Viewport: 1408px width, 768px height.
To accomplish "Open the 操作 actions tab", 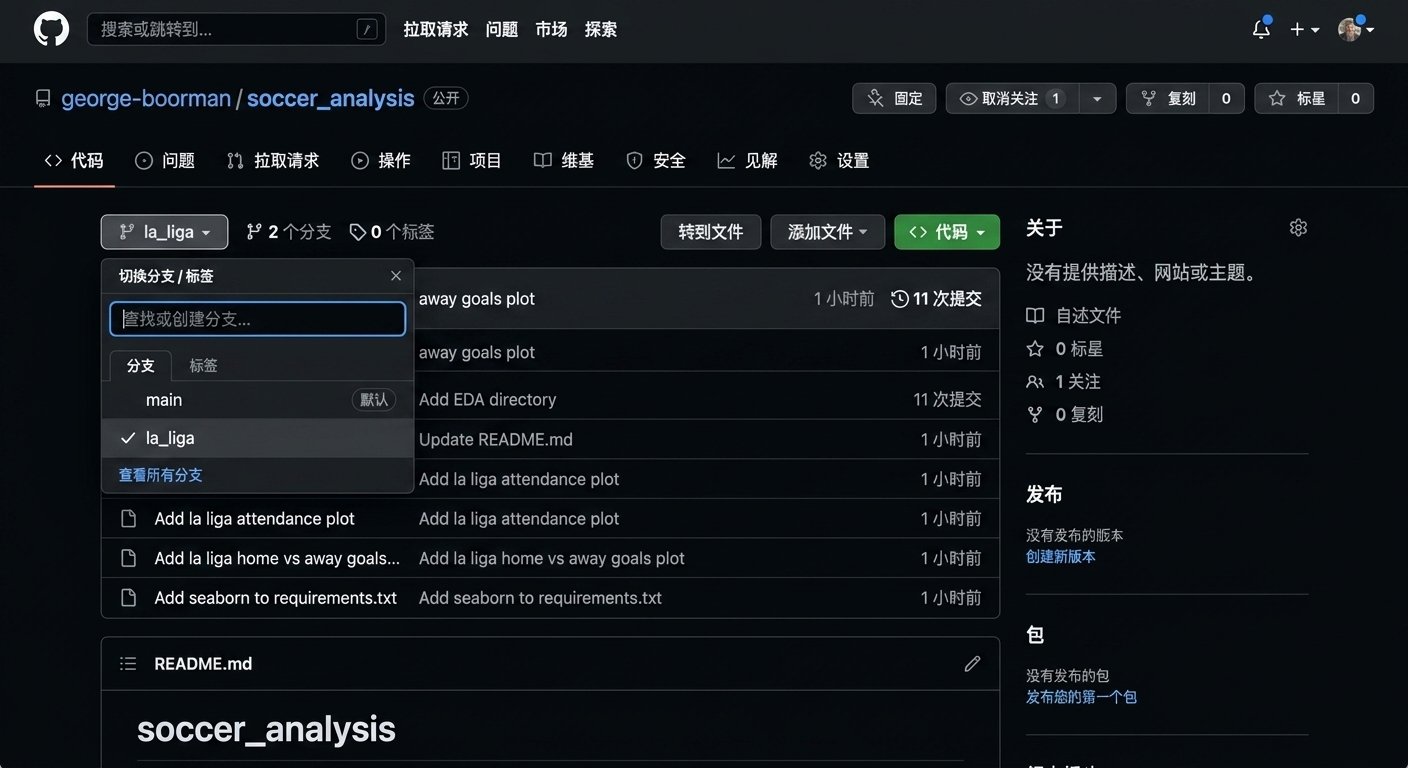I will point(381,160).
